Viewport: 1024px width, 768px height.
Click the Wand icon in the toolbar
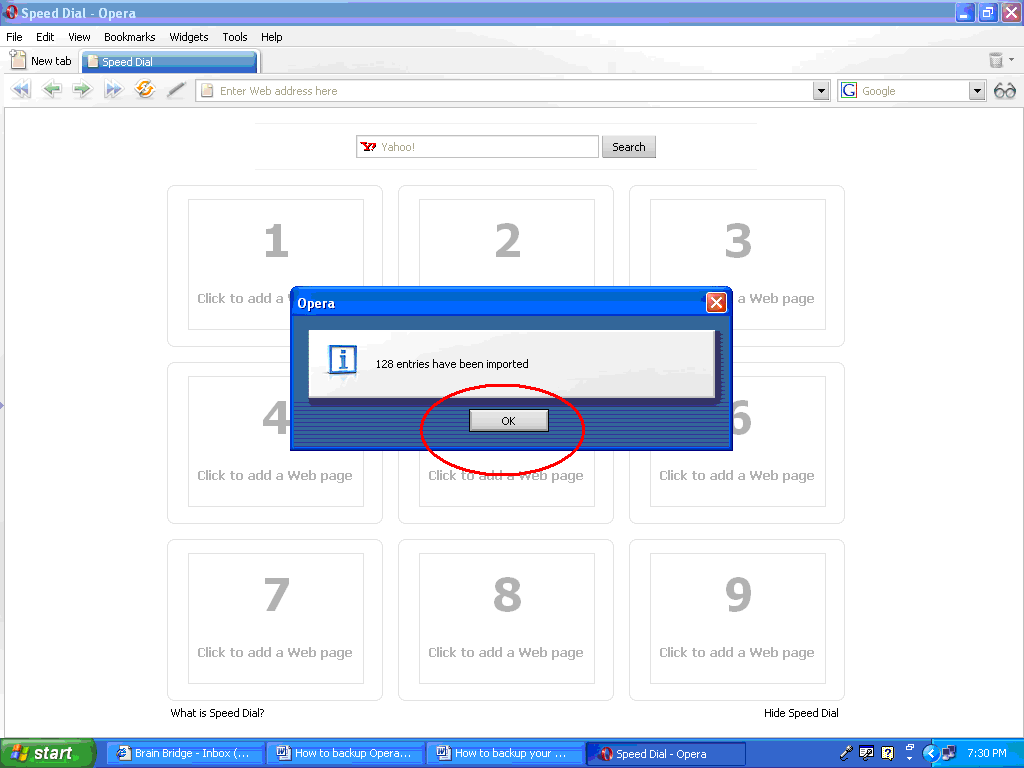[176, 89]
